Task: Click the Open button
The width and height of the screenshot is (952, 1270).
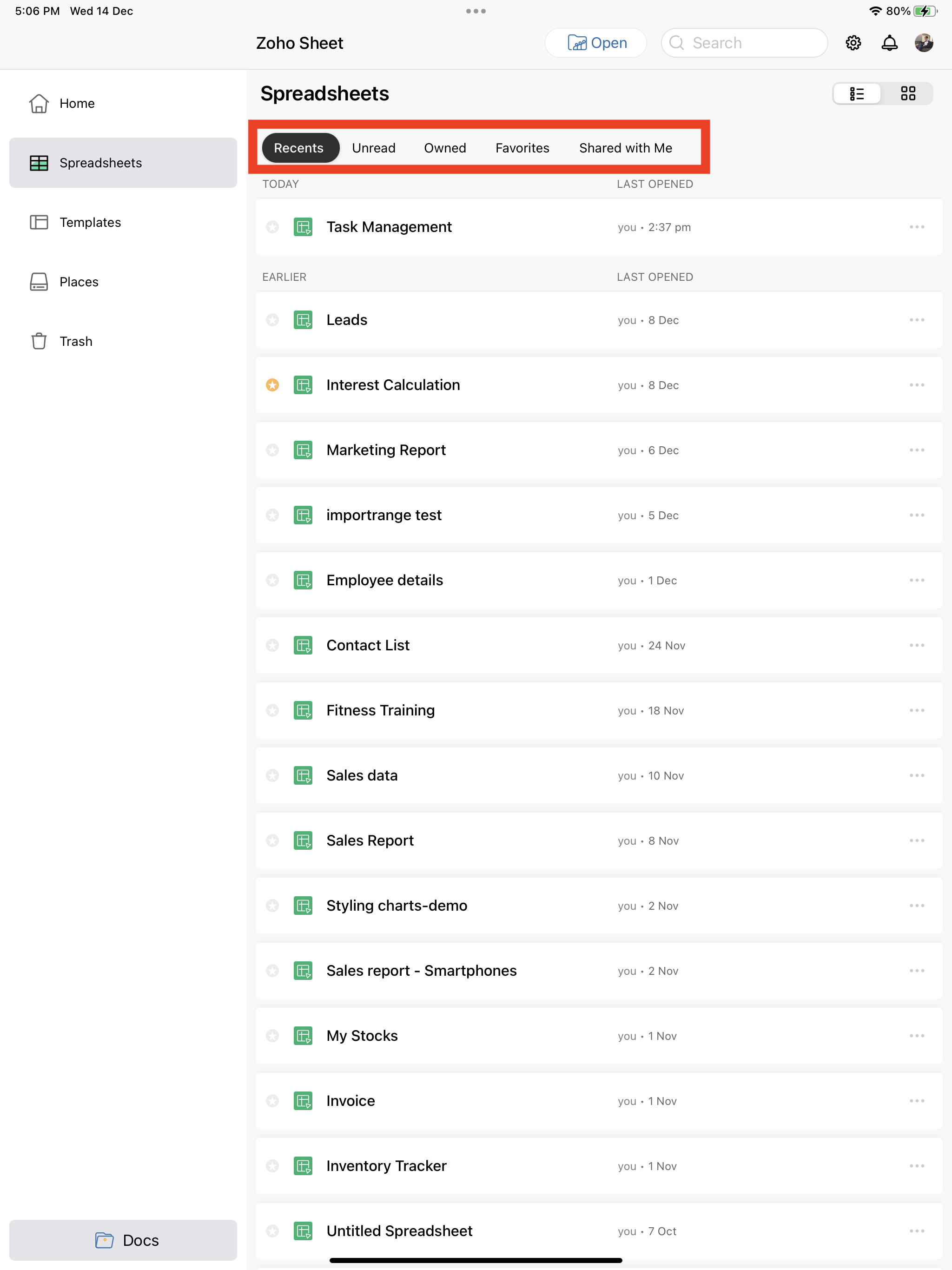Action: coord(595,43)
